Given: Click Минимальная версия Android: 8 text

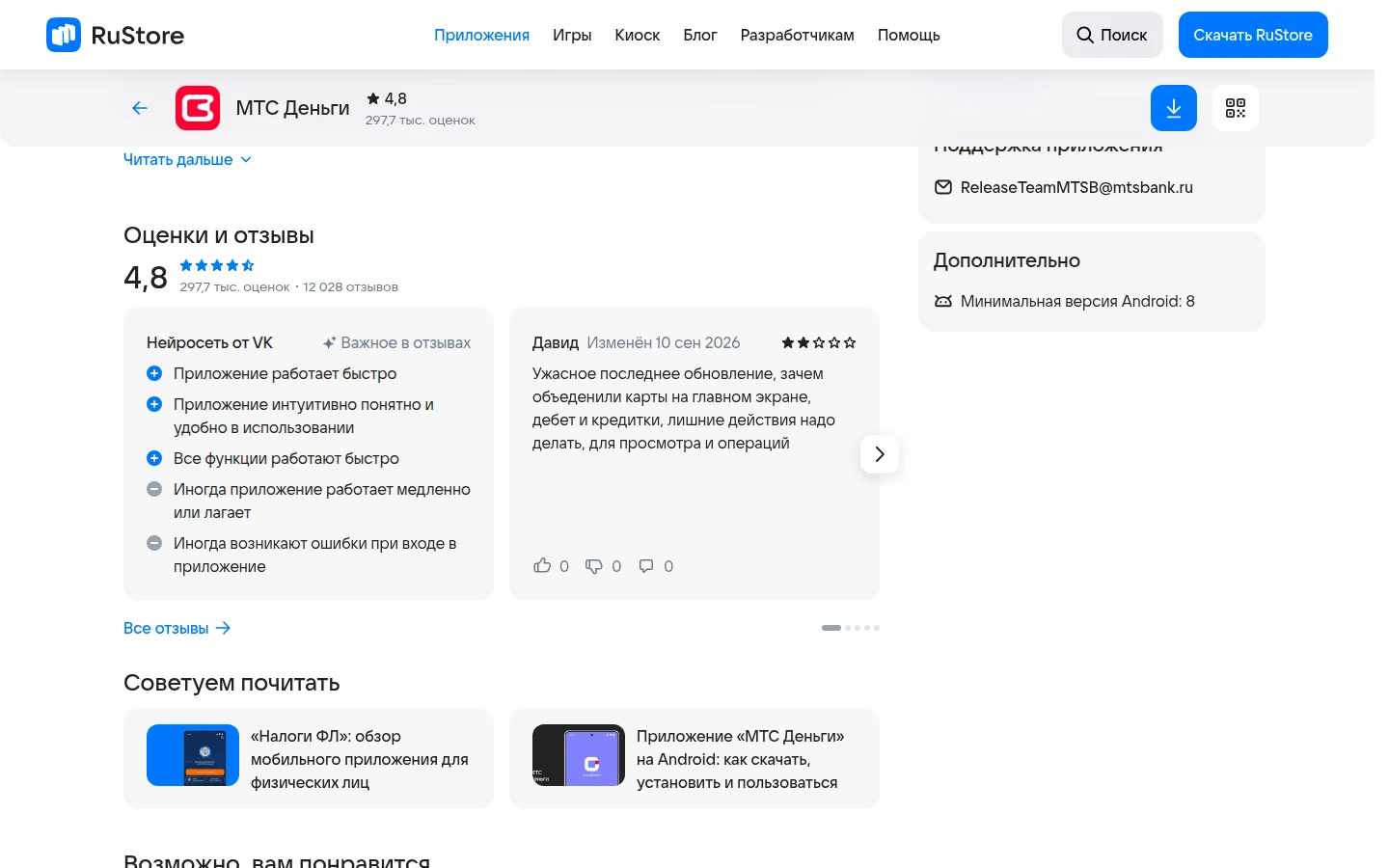Looking at the screenshot, I should (1077, 301).
